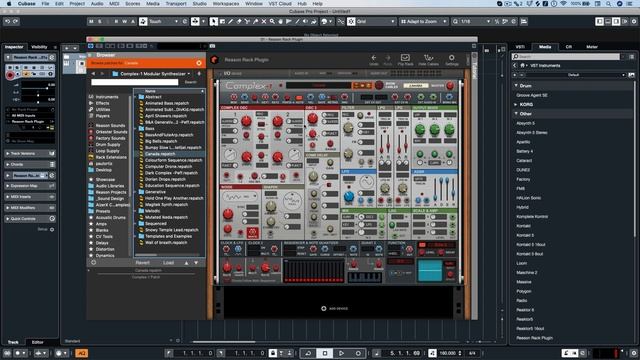
Task: Toggle Mute (M) button in toolbar
Action: tap(91, 21)
